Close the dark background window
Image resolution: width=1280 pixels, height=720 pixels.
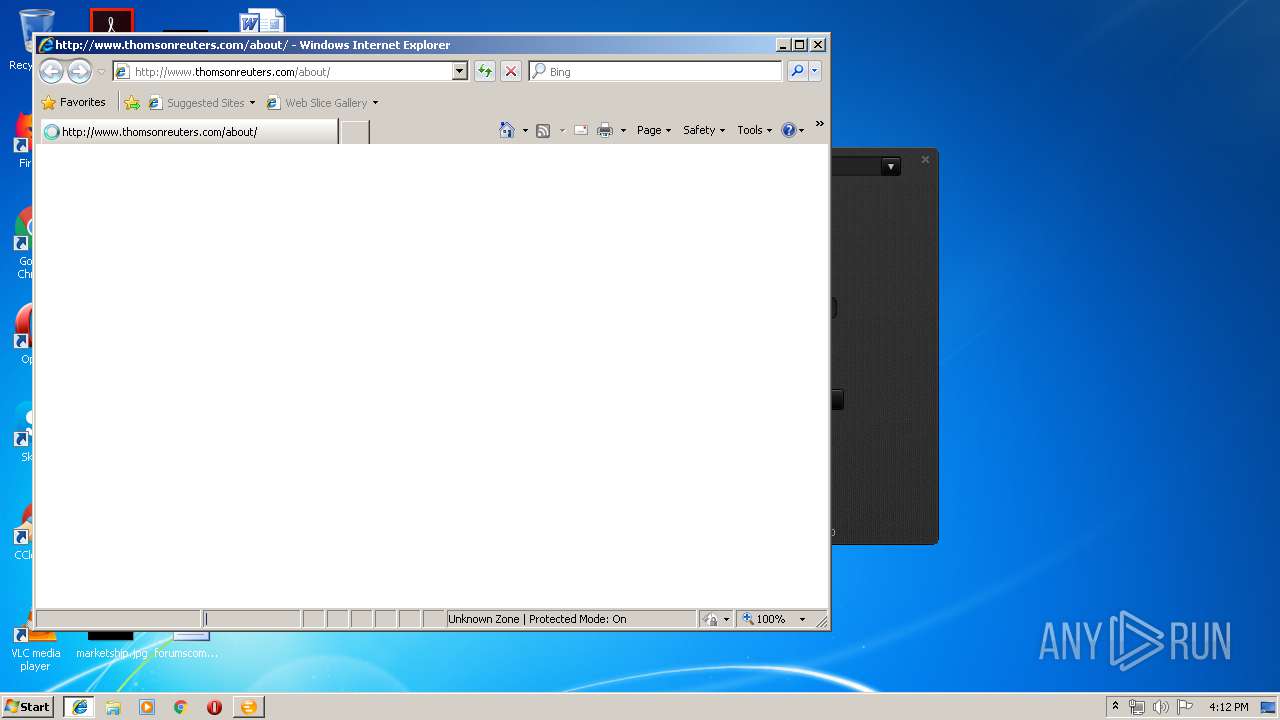point(925,159)
